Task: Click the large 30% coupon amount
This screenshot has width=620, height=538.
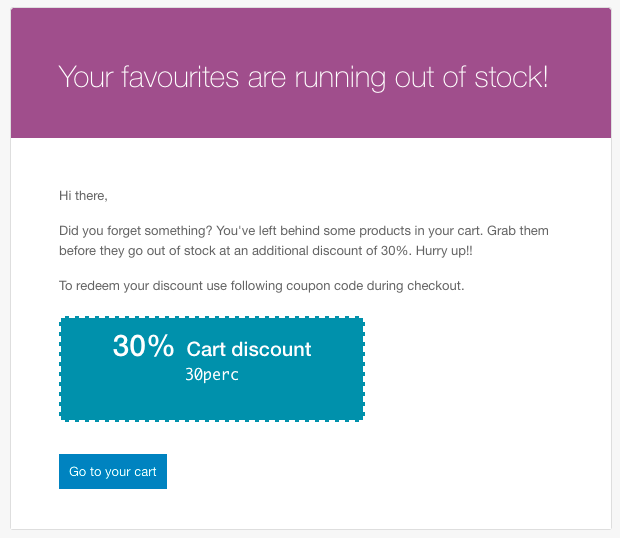Action: coord(143,346)
